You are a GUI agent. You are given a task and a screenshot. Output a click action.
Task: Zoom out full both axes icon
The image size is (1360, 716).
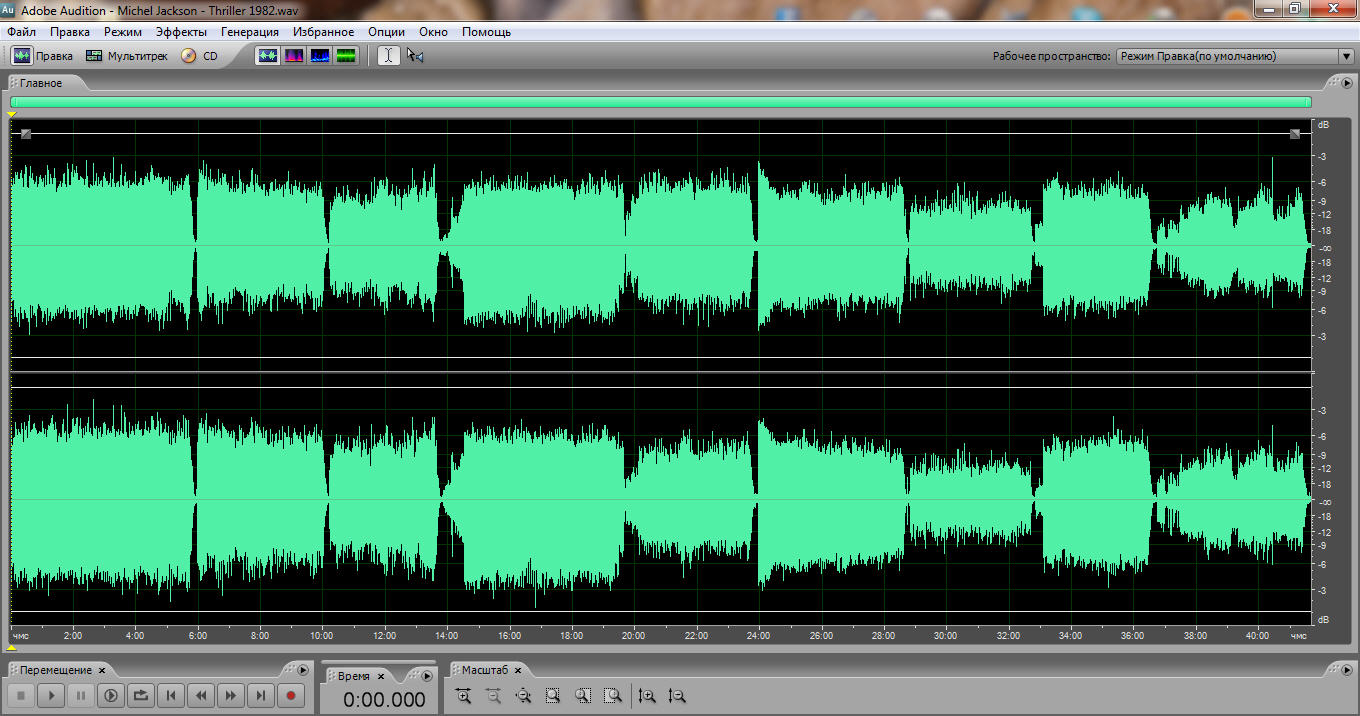(523, 695)
